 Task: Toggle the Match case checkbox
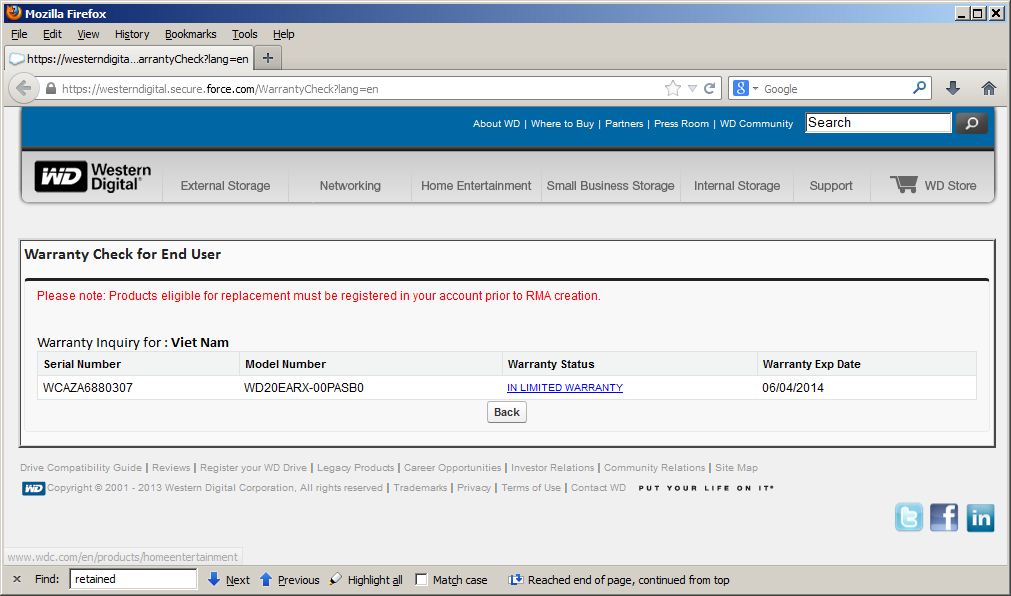(x=421, y=579)
